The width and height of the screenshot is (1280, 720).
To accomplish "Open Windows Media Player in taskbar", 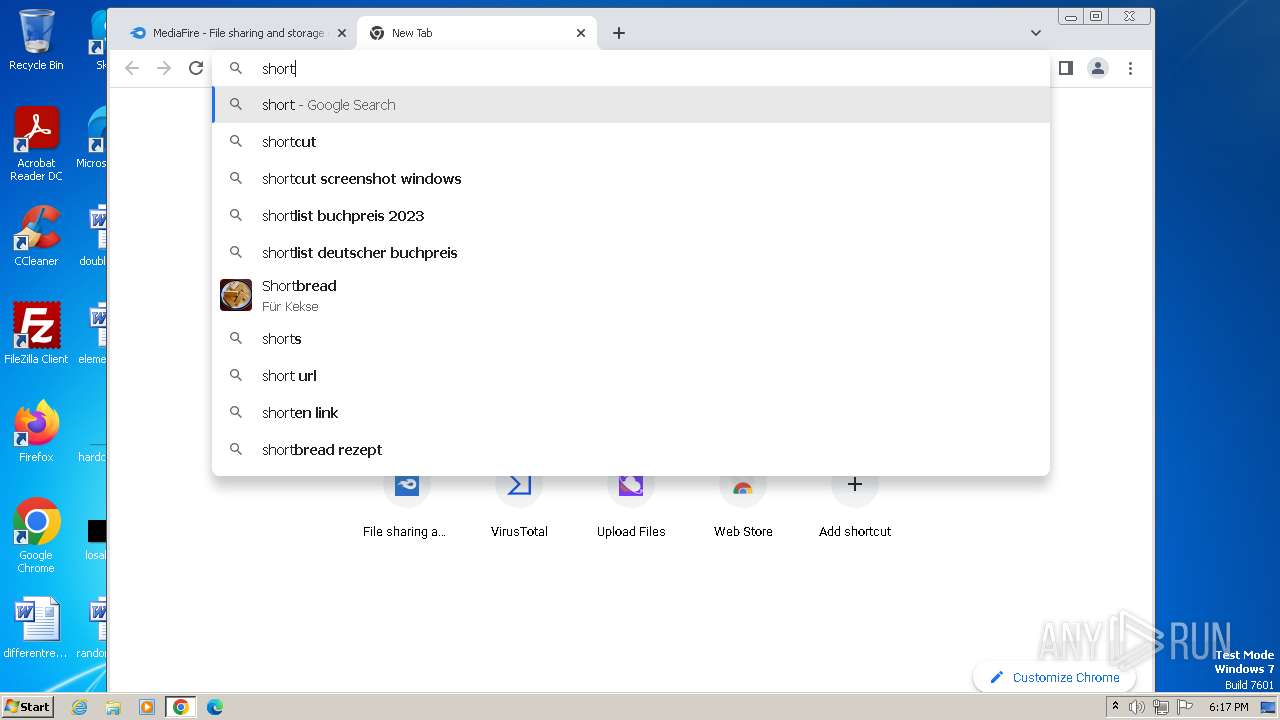I will [147, 707].
